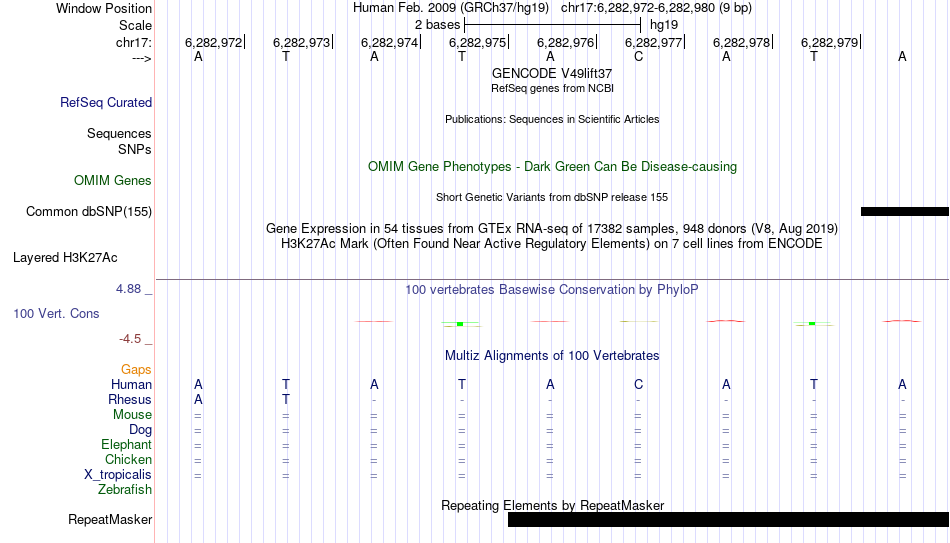
Task: Click 100 vertebrates Basewise Conservation by PhyloP title
Action: [x=552, y=290]
